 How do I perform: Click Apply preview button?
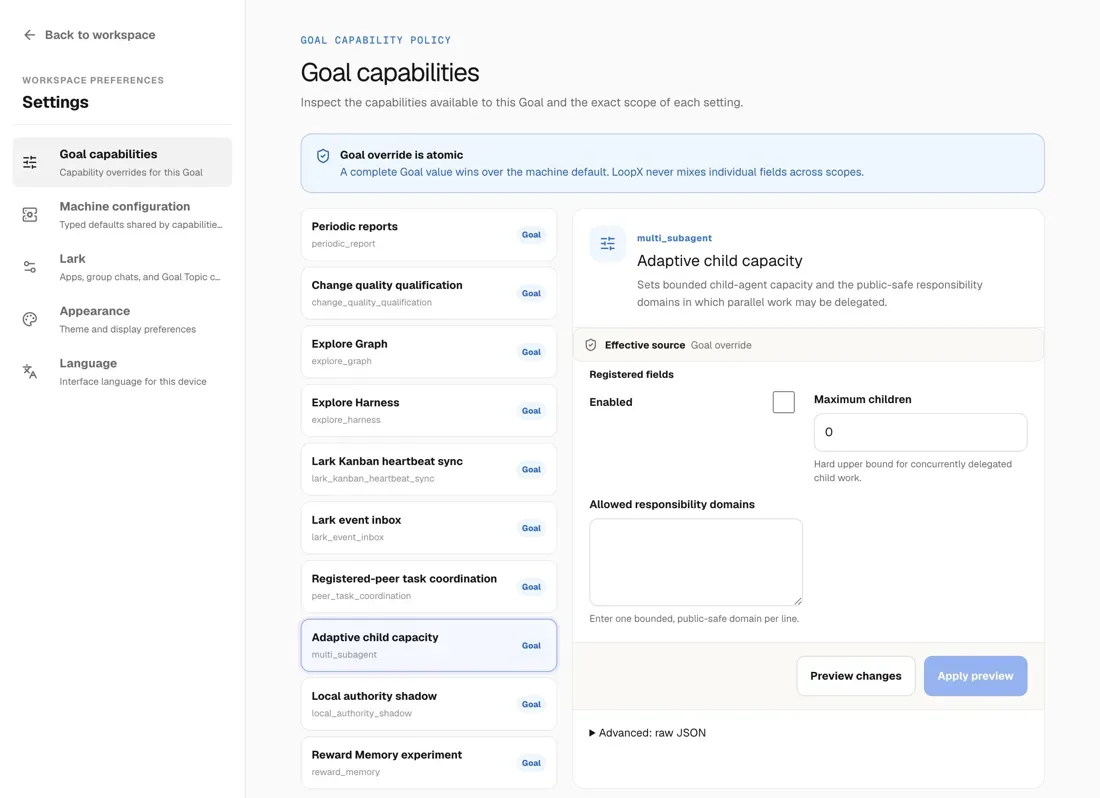point(975,676)
